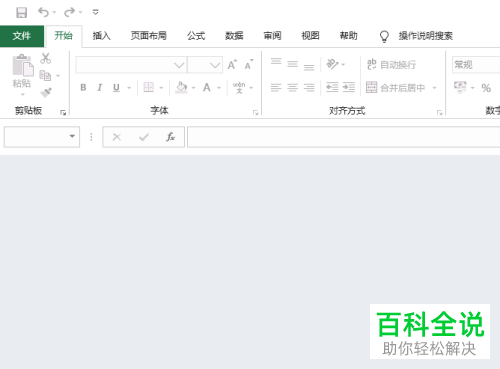Open the Copy options dropdown arrow
Image resolution: width=500 pixels, height=369 pixels.
[x=58, y=76]
